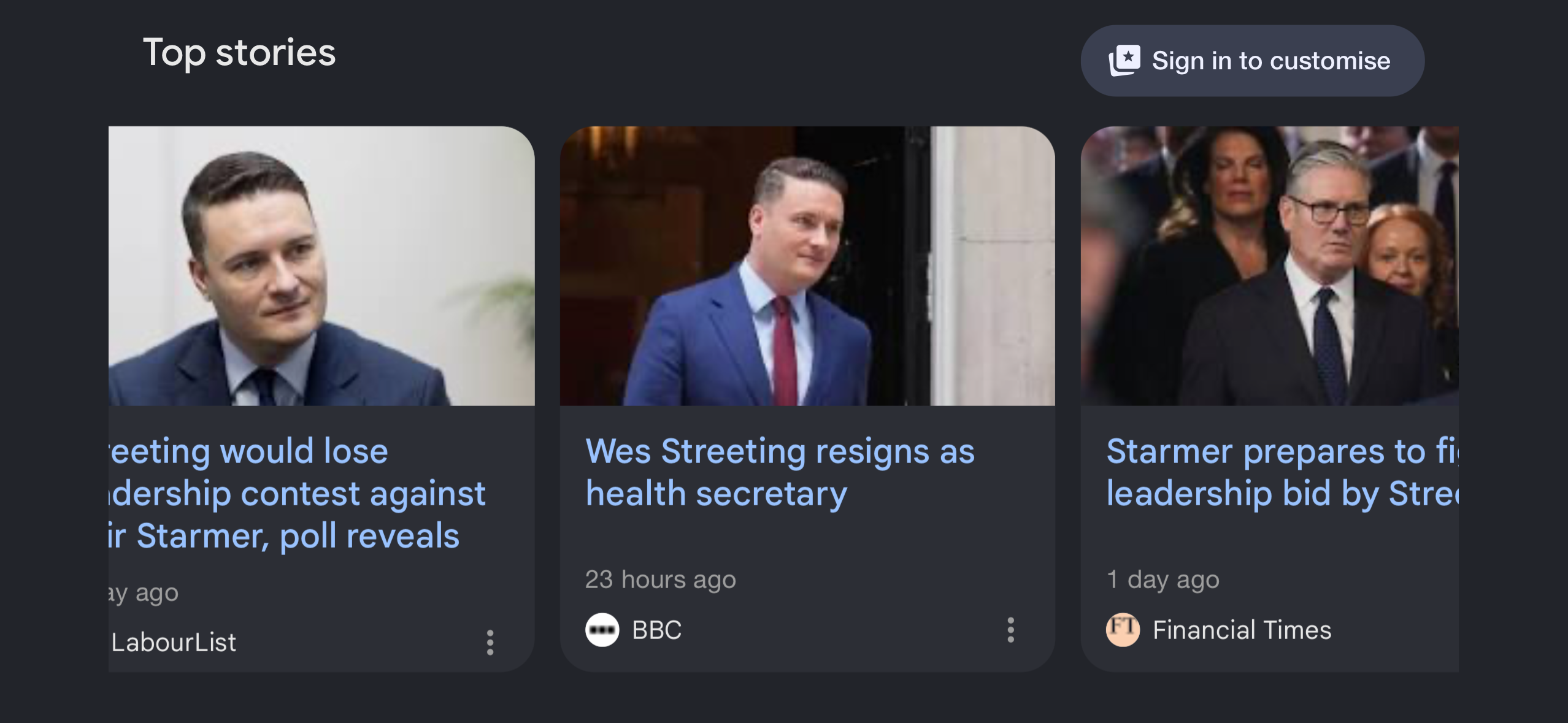Screen dimensions: 1568x723
Task: Open the leadership contest poll reveals headline
Action: [297, 493]
